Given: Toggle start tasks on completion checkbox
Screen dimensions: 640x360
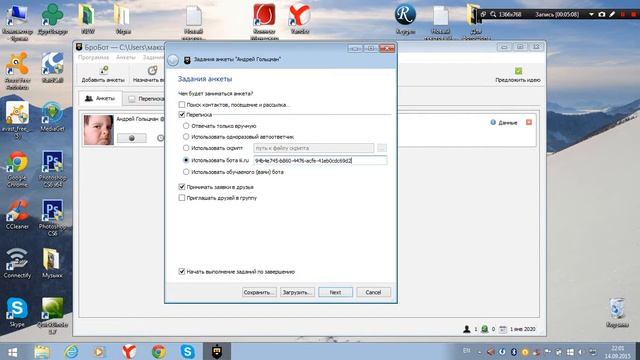Looking at the screenshot, I should point(182,271).
